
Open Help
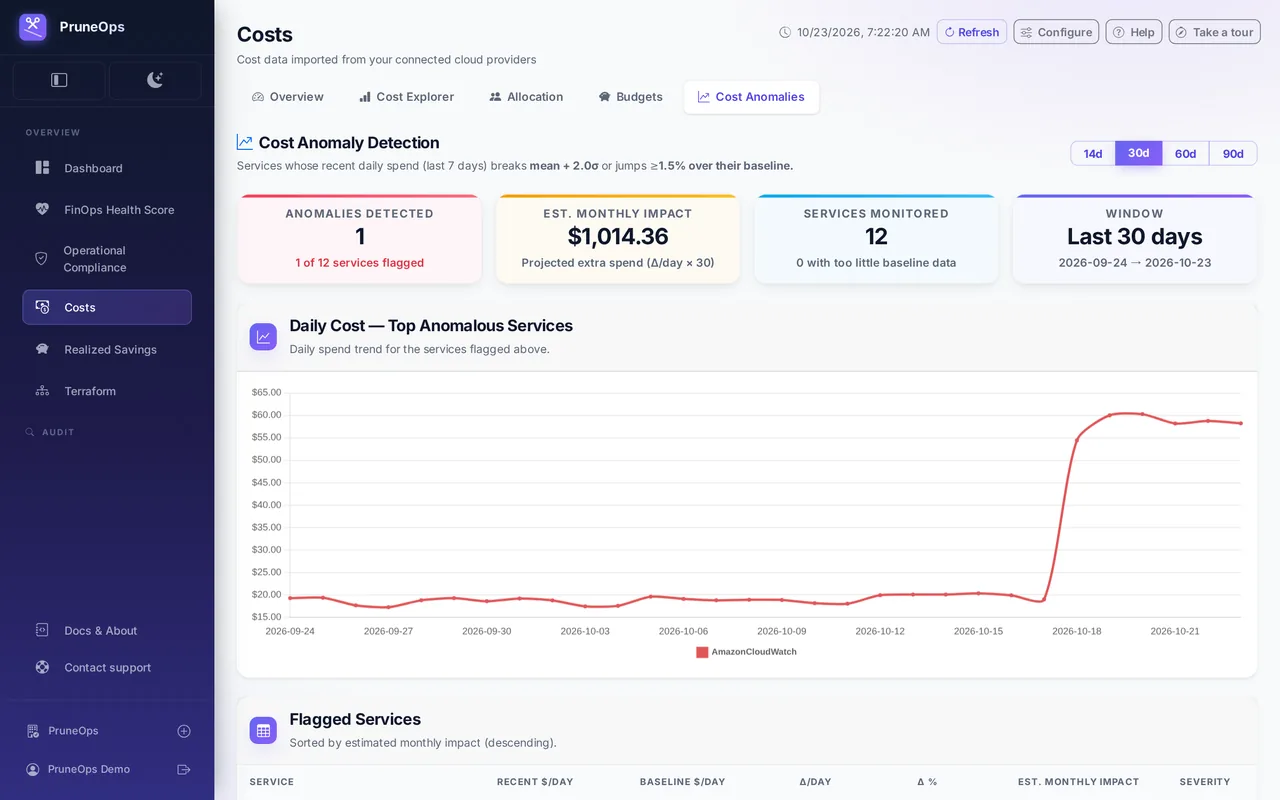coord(1134,32)
